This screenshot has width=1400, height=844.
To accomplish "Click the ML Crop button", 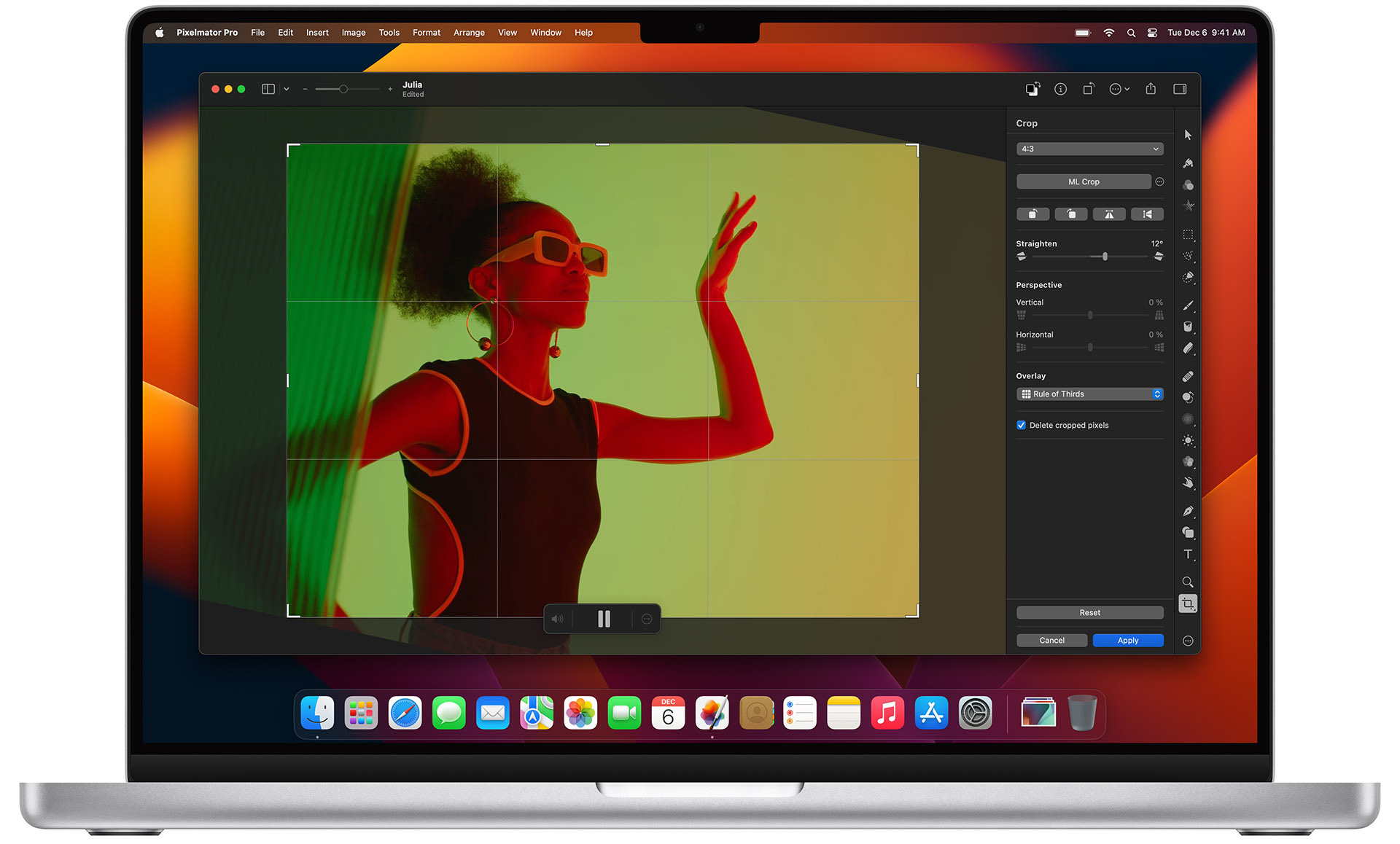I will tap(1084, 181).
